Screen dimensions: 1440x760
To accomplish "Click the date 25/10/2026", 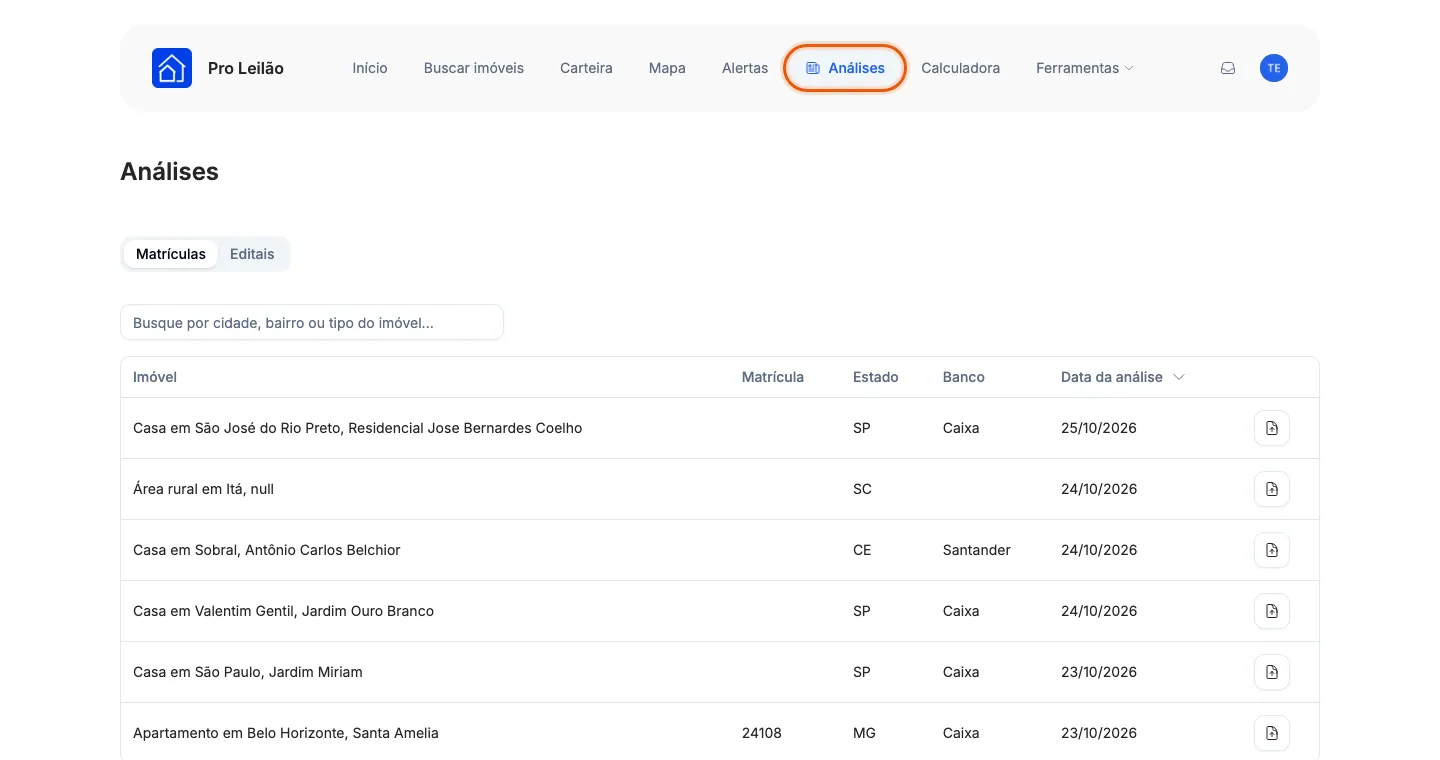I will [x=1099, y=428].
